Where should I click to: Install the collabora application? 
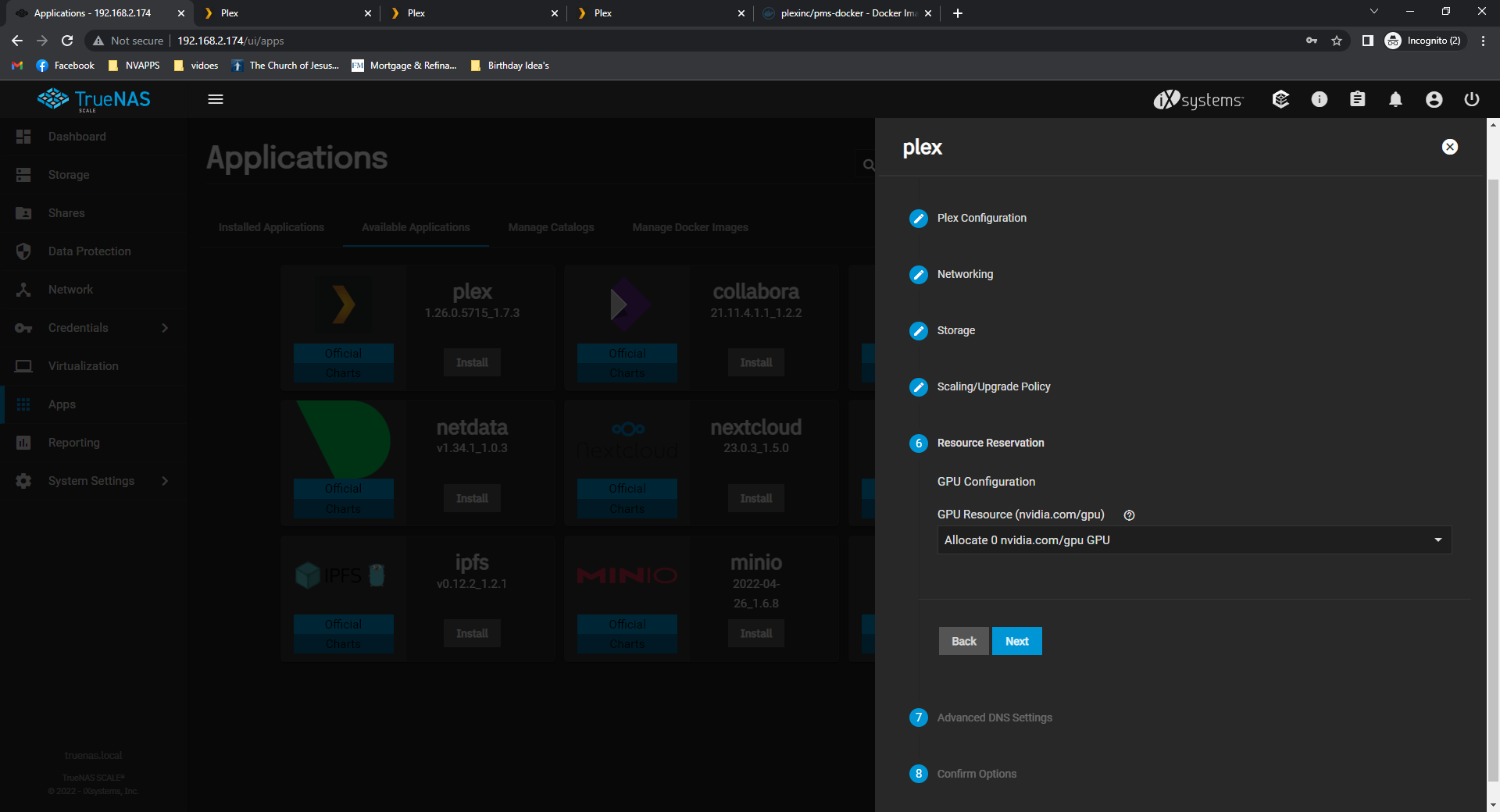click(x=755, y=362)
